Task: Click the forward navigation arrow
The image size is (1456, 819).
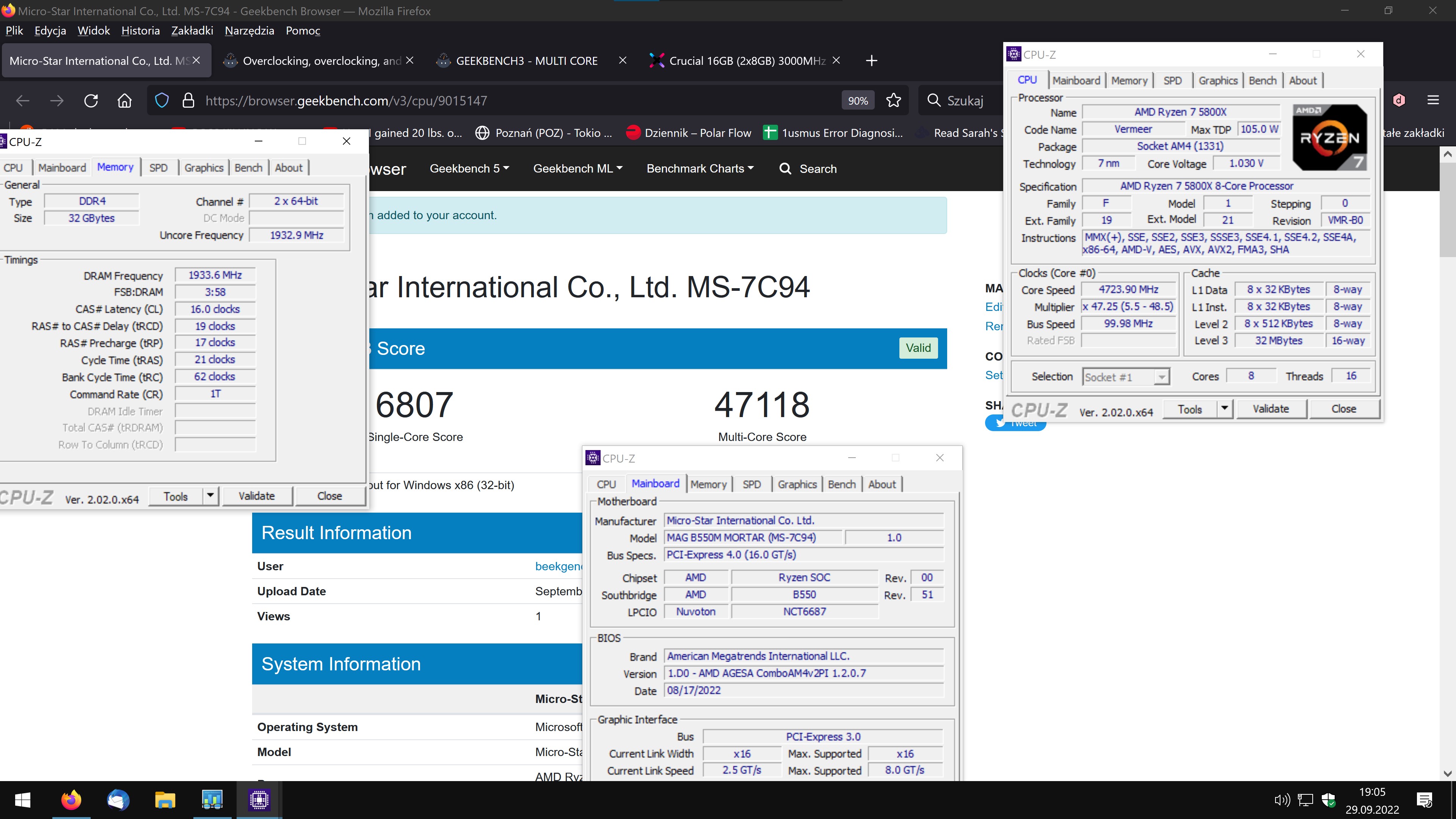Action: click(x=56, y=100)
